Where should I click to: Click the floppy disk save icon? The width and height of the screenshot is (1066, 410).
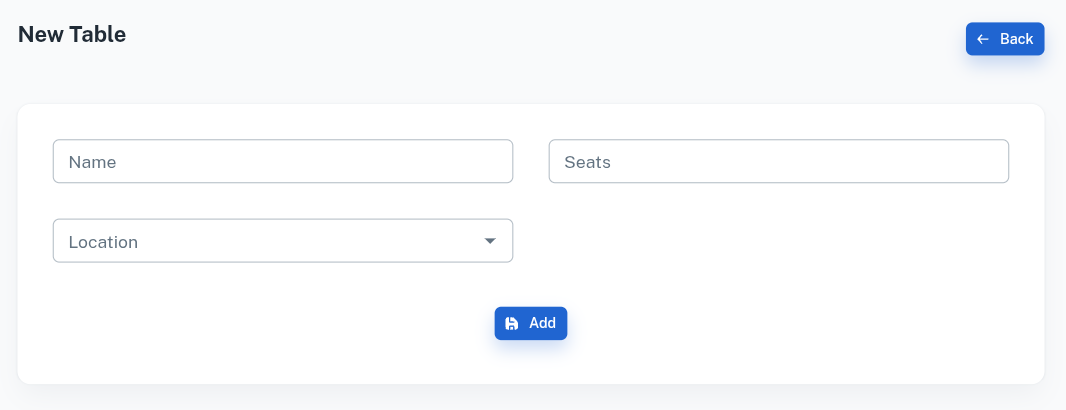[x=512, y=323]
